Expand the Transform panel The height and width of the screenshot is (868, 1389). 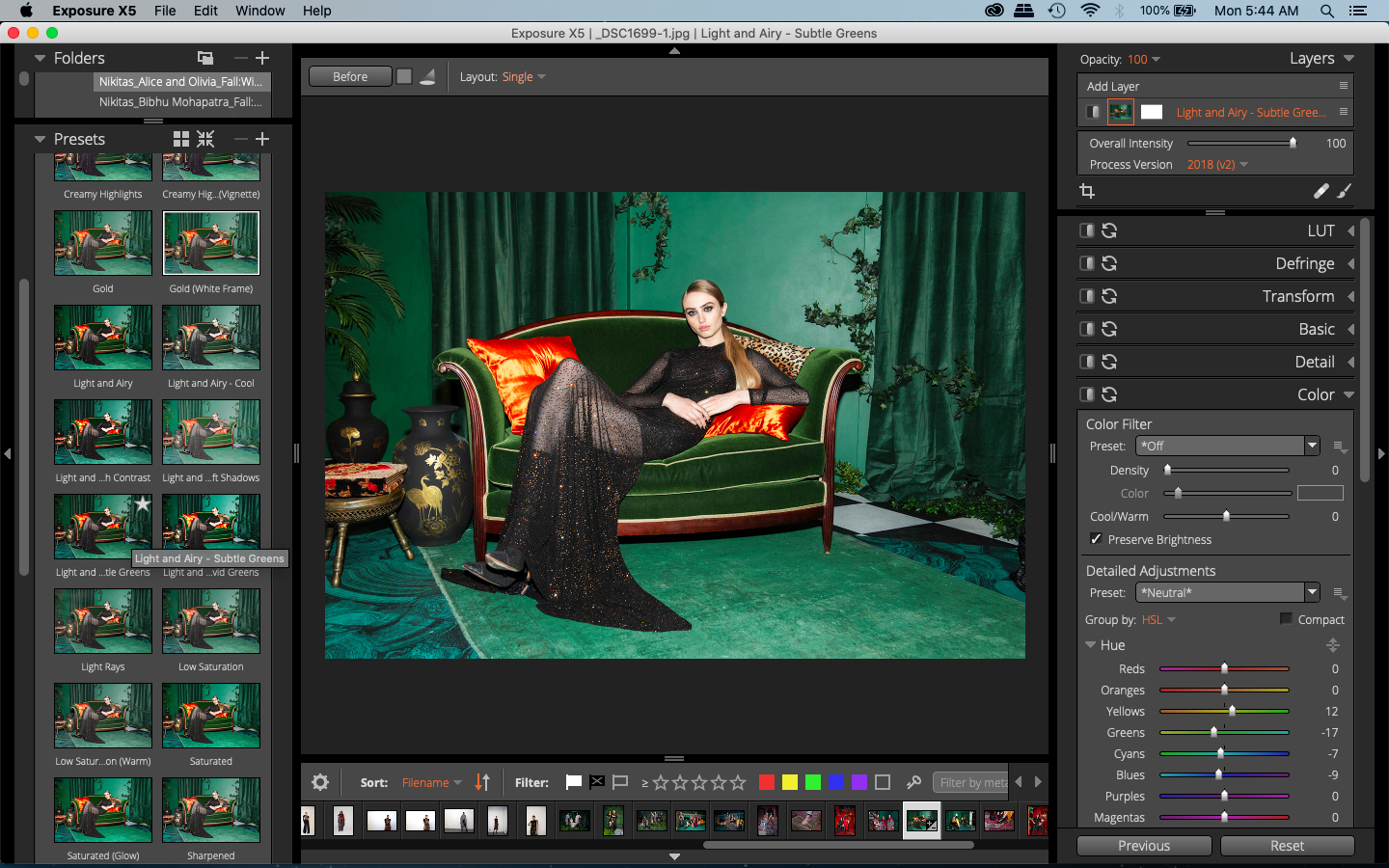1350,296
